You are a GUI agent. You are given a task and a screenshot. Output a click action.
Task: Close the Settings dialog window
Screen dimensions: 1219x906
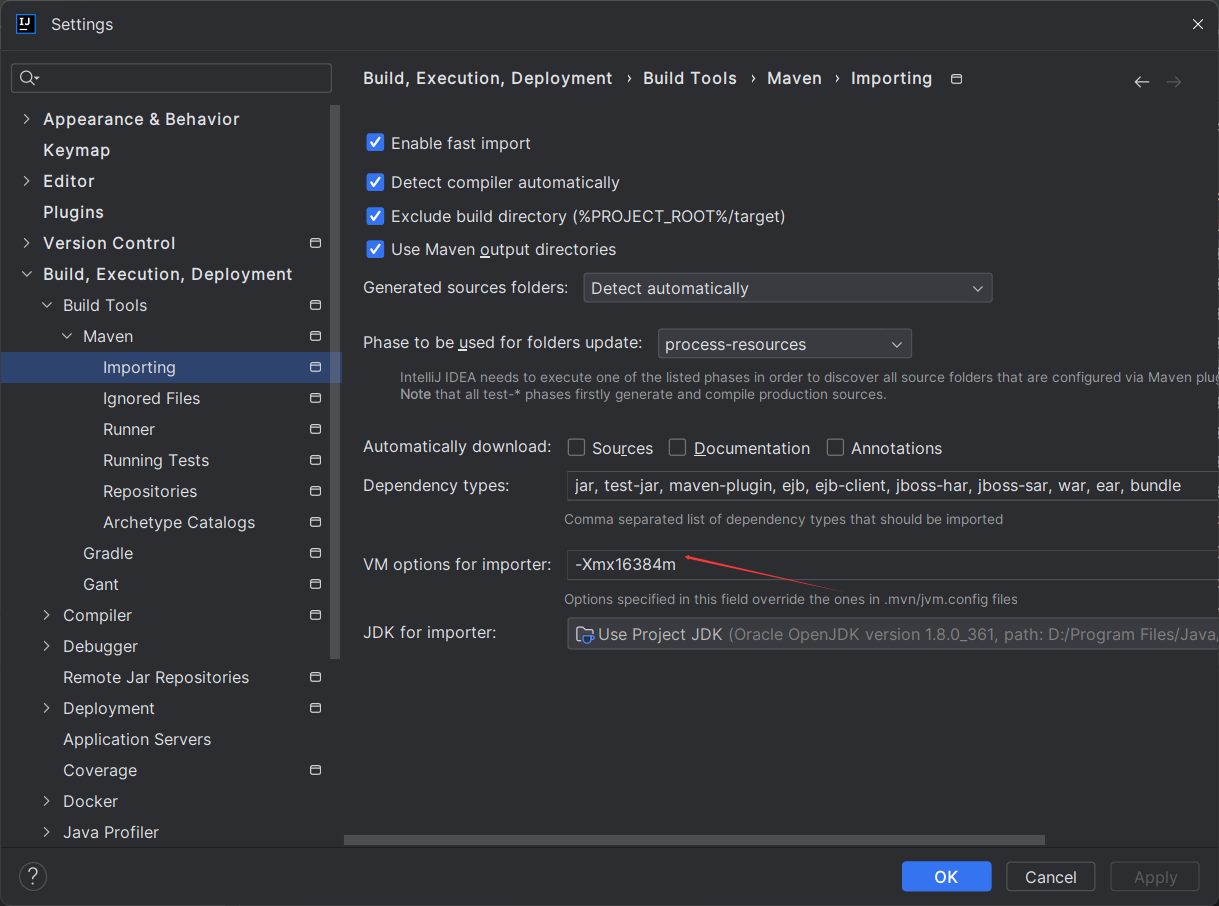[x=1197, y=24]
